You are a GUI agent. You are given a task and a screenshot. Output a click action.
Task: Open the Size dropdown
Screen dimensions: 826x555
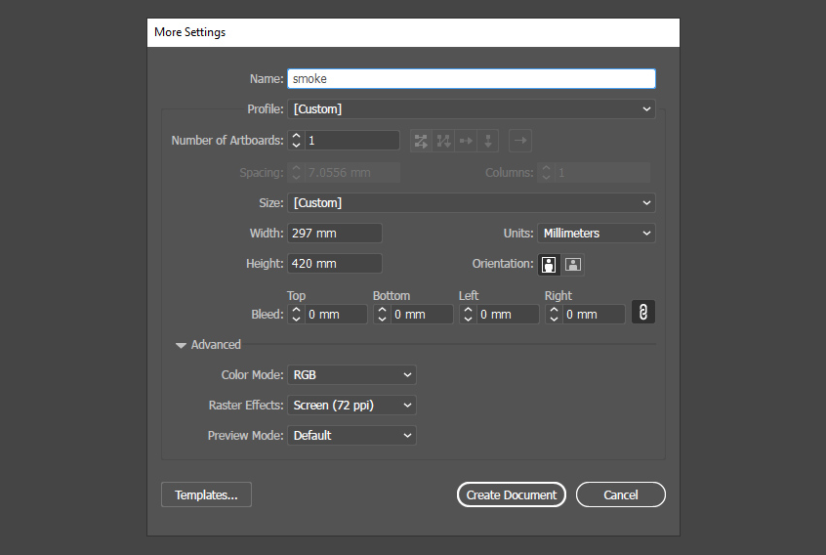tap(471, 203)
